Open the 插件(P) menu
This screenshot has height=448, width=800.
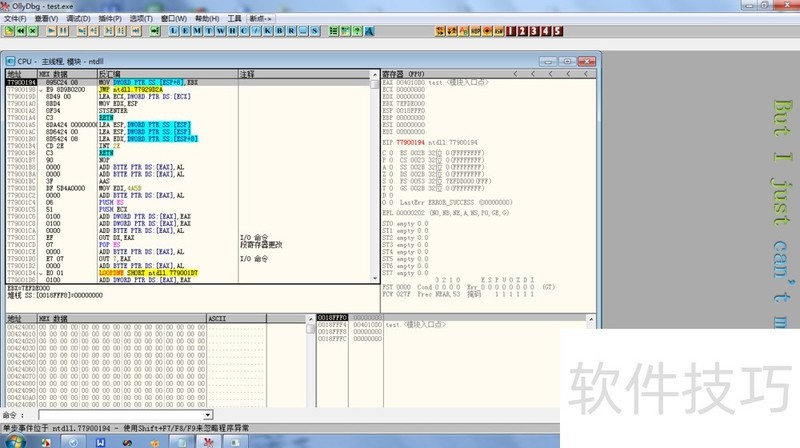point(110,18)
